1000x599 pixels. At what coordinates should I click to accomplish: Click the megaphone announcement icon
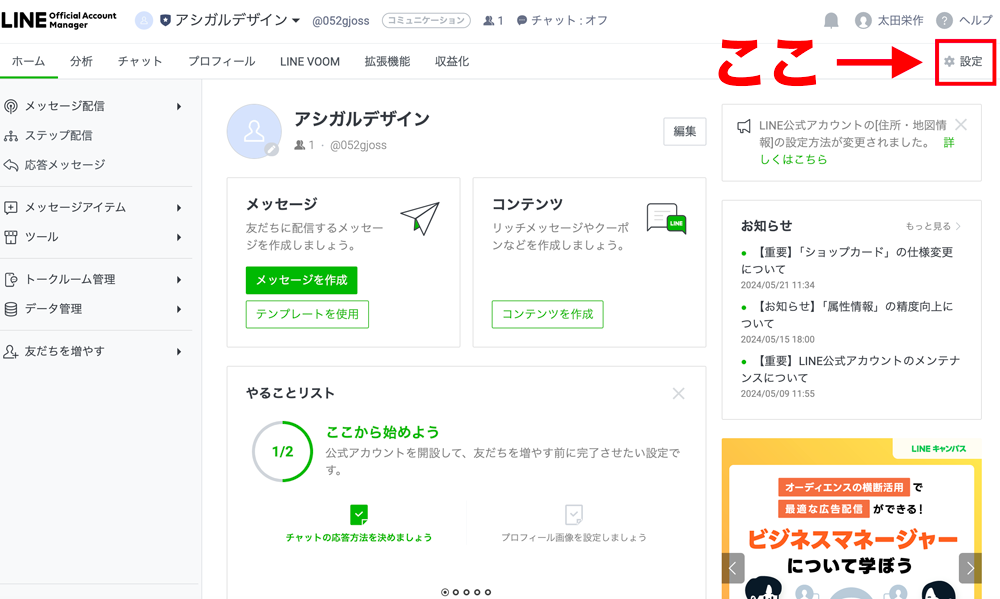(x=744, y=126)
